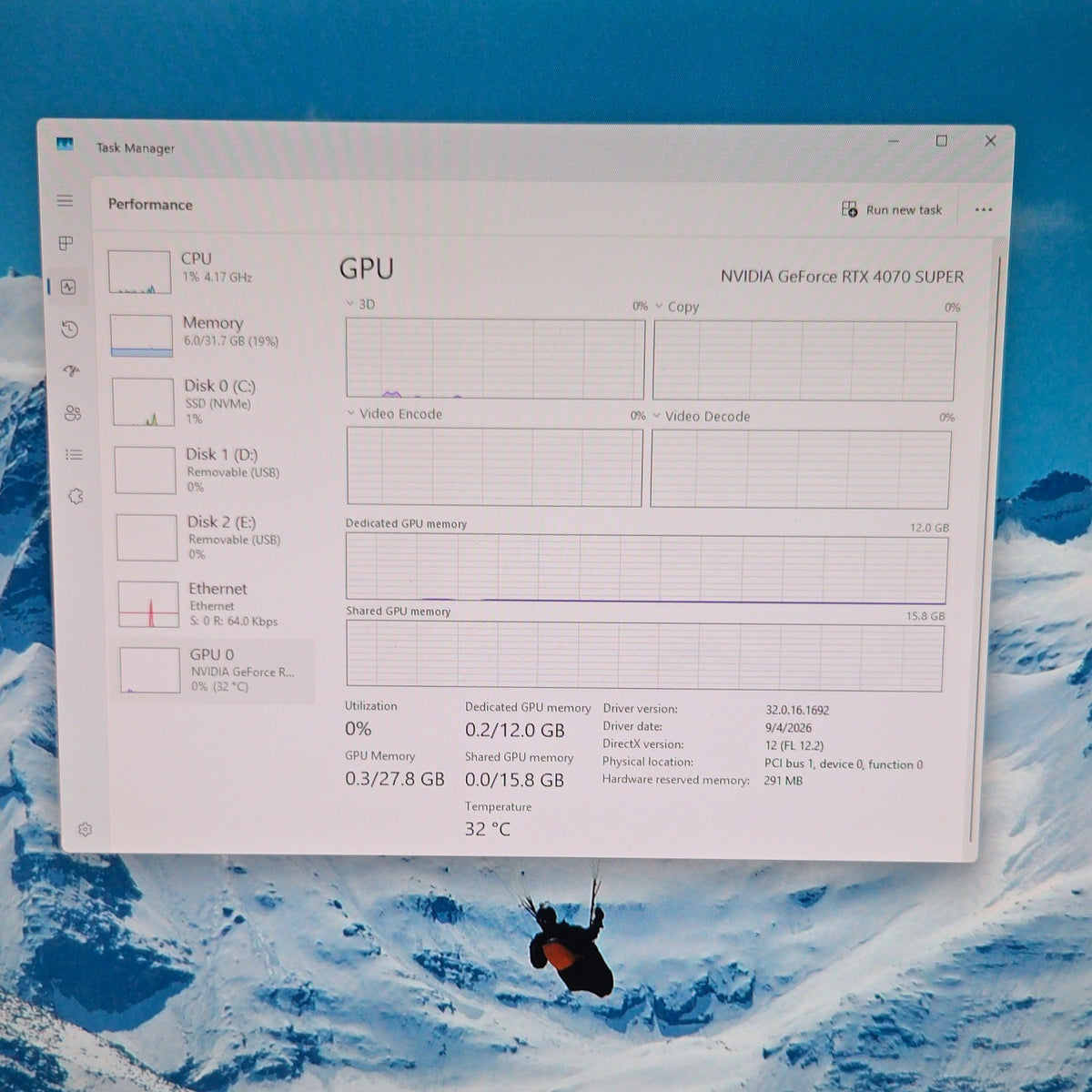Select CPU in the performance list
1092x1092 pixels.
pyautogui.click(x=211, y=270)
